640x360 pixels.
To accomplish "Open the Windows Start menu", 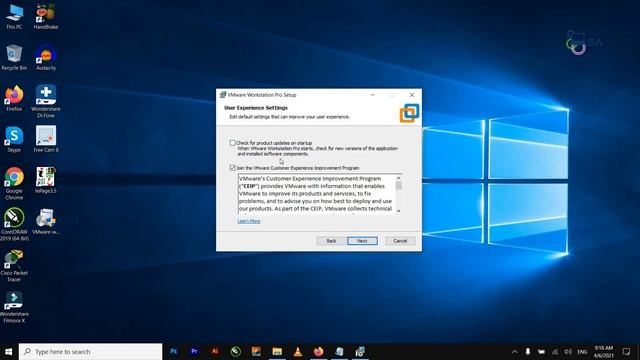I will (9, 351).
